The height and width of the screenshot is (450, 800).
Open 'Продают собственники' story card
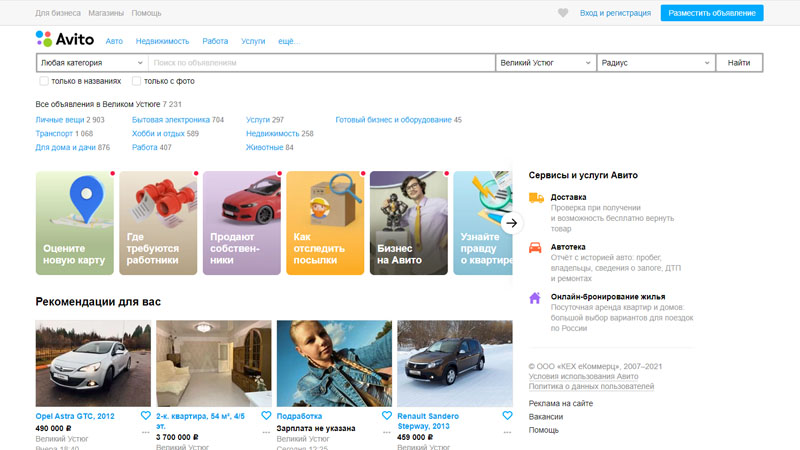click(x=242, y=223)
